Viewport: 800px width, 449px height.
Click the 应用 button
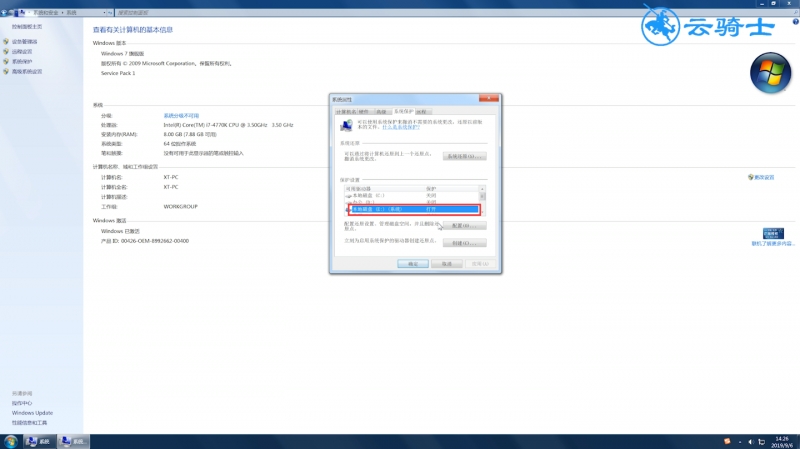point(480,264)
